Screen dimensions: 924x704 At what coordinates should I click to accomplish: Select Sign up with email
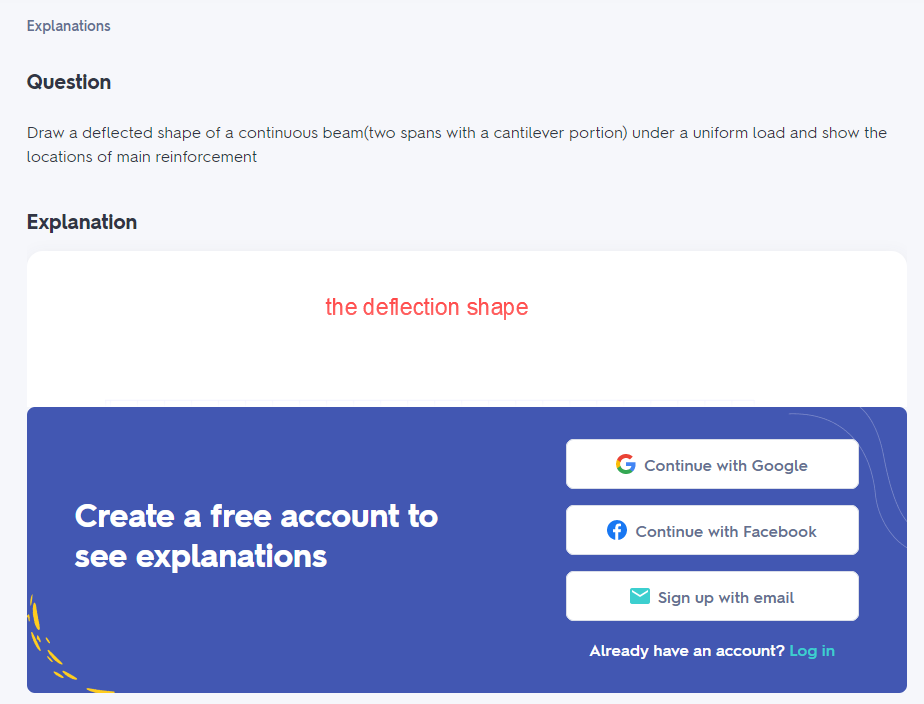pos(712,596)
